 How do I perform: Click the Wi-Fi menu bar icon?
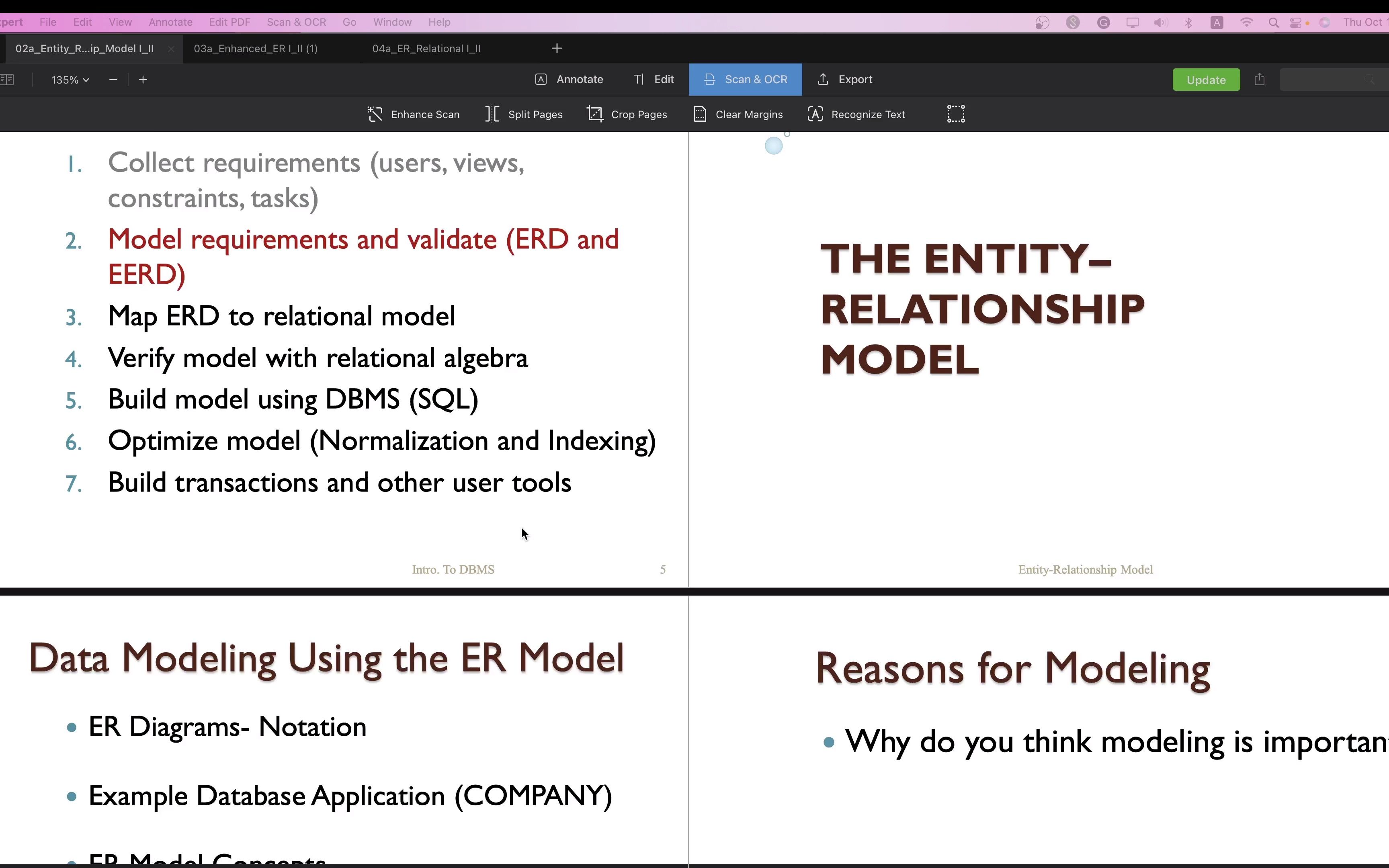(x=1246, y=23)
